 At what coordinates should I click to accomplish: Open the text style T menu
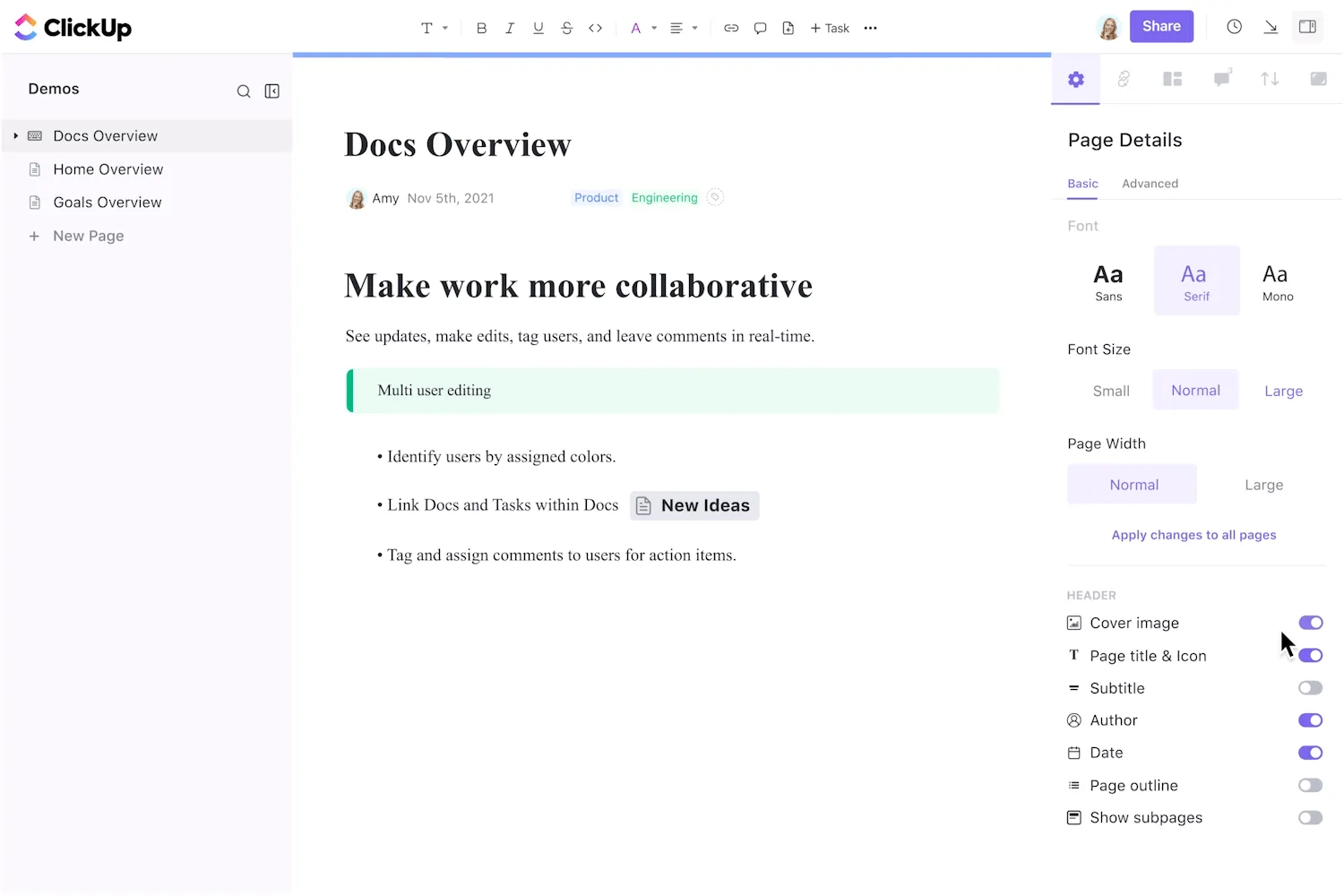click(434, 28)
